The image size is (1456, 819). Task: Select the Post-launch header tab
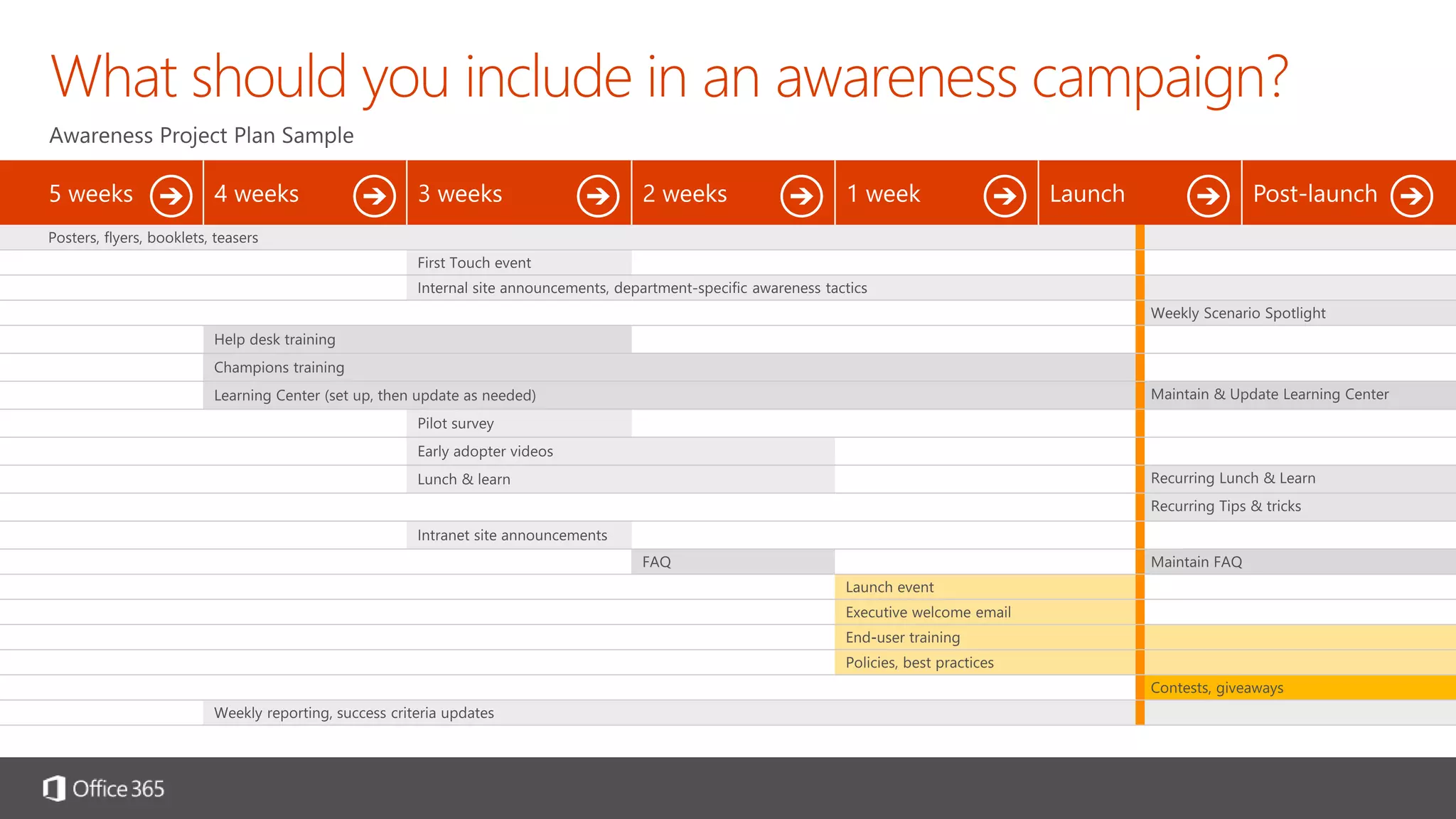[1315, 193]
